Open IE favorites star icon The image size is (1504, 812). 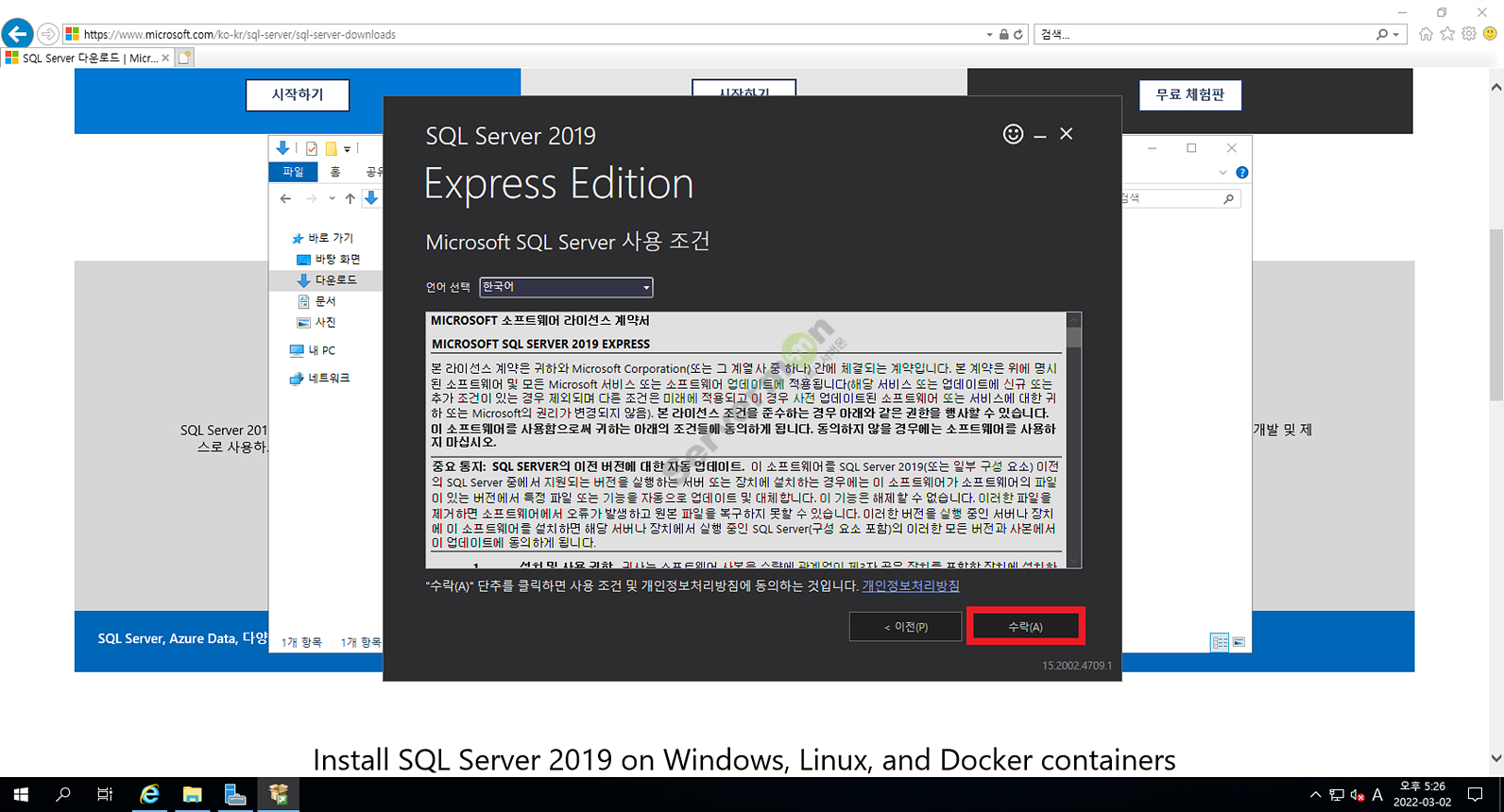[x=1447, y=34]
